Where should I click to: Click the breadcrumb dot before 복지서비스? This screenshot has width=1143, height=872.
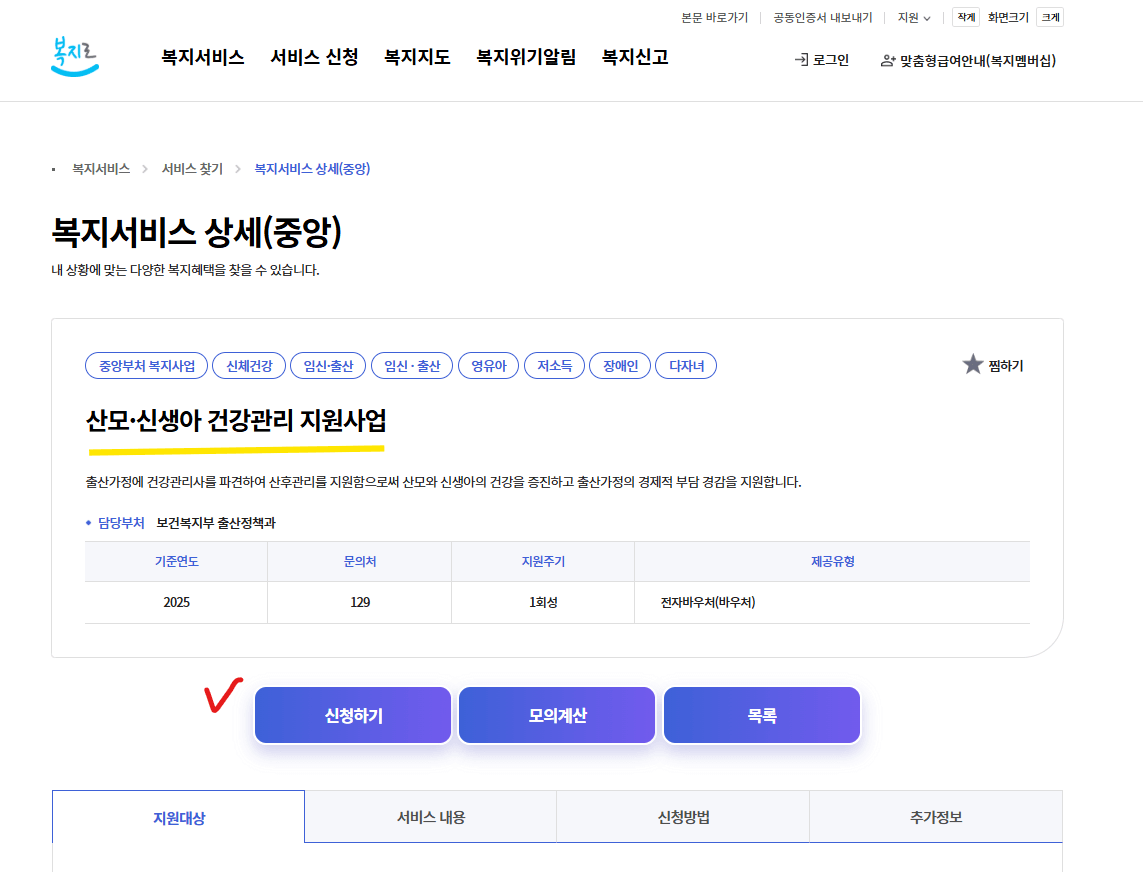tap(53, 169)
